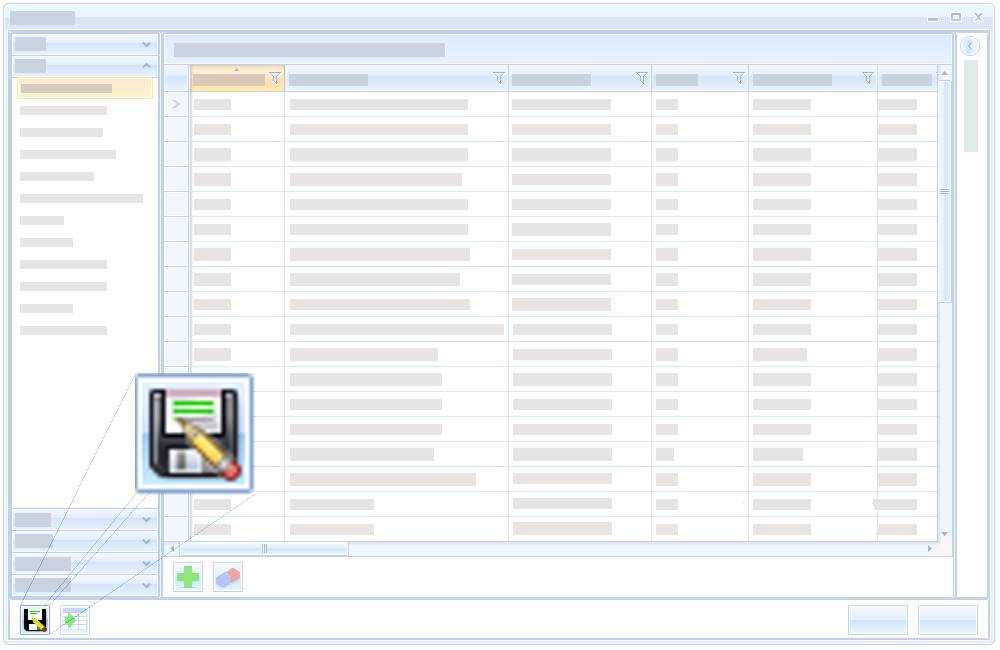Select the first row indicator with arrow
This screenshot has height=650, width=1000.
coord(177,104)
